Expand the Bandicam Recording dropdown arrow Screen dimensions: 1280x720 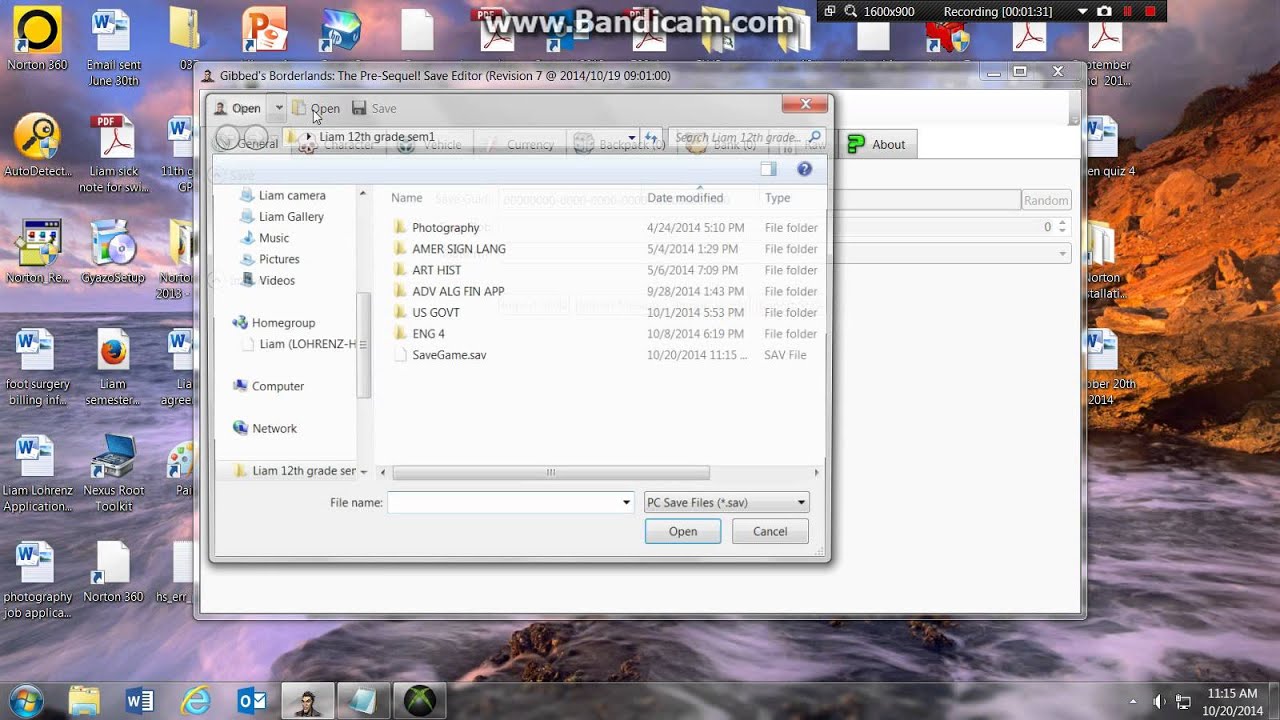[x=1082, y=11]
